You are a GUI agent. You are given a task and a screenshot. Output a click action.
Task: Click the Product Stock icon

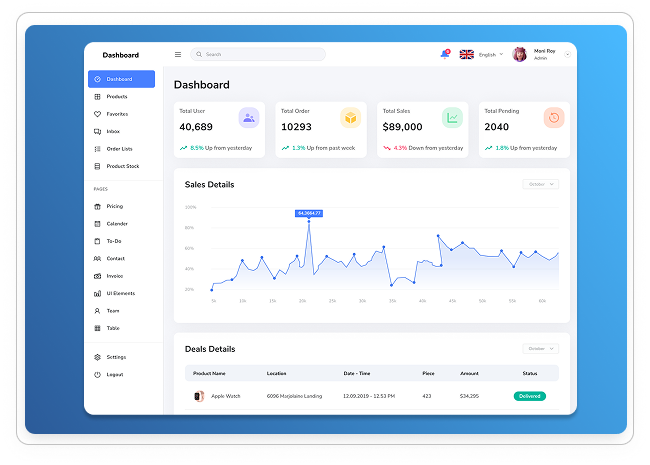[97, 166]
